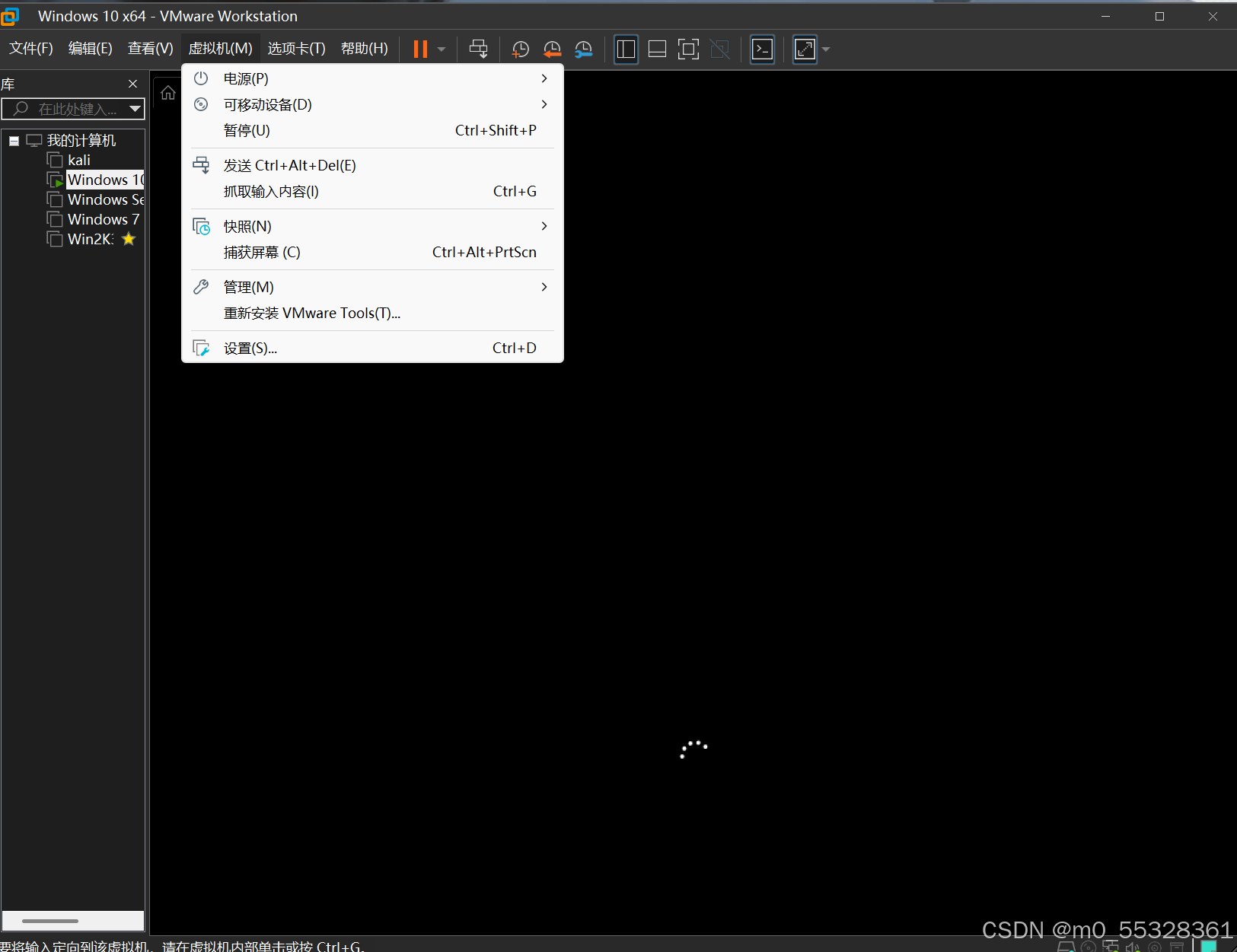Pause the virtual machine from the toolbar
This screenshot has height=952, width=1237.
coord(420,49)
